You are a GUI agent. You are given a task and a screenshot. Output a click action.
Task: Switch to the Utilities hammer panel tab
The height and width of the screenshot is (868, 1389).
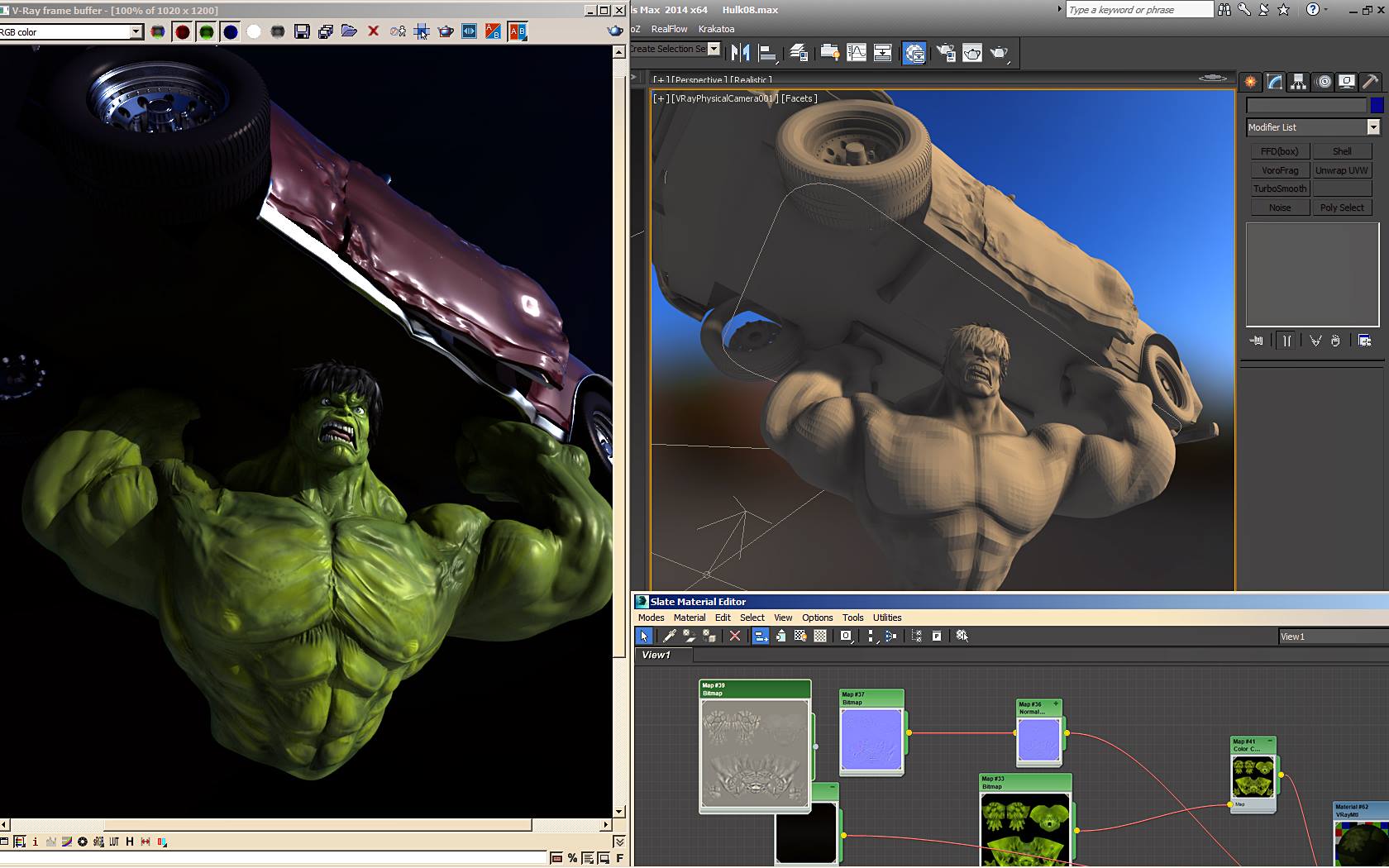1371,82
